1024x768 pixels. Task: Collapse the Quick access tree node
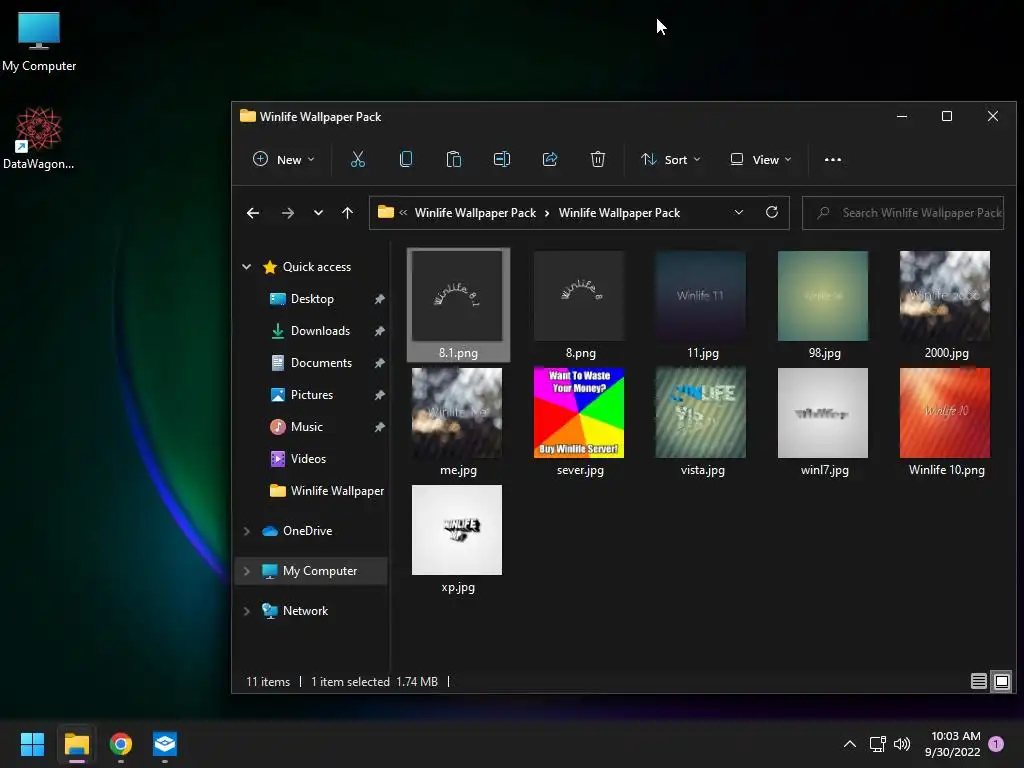click(x=247, y=266)
